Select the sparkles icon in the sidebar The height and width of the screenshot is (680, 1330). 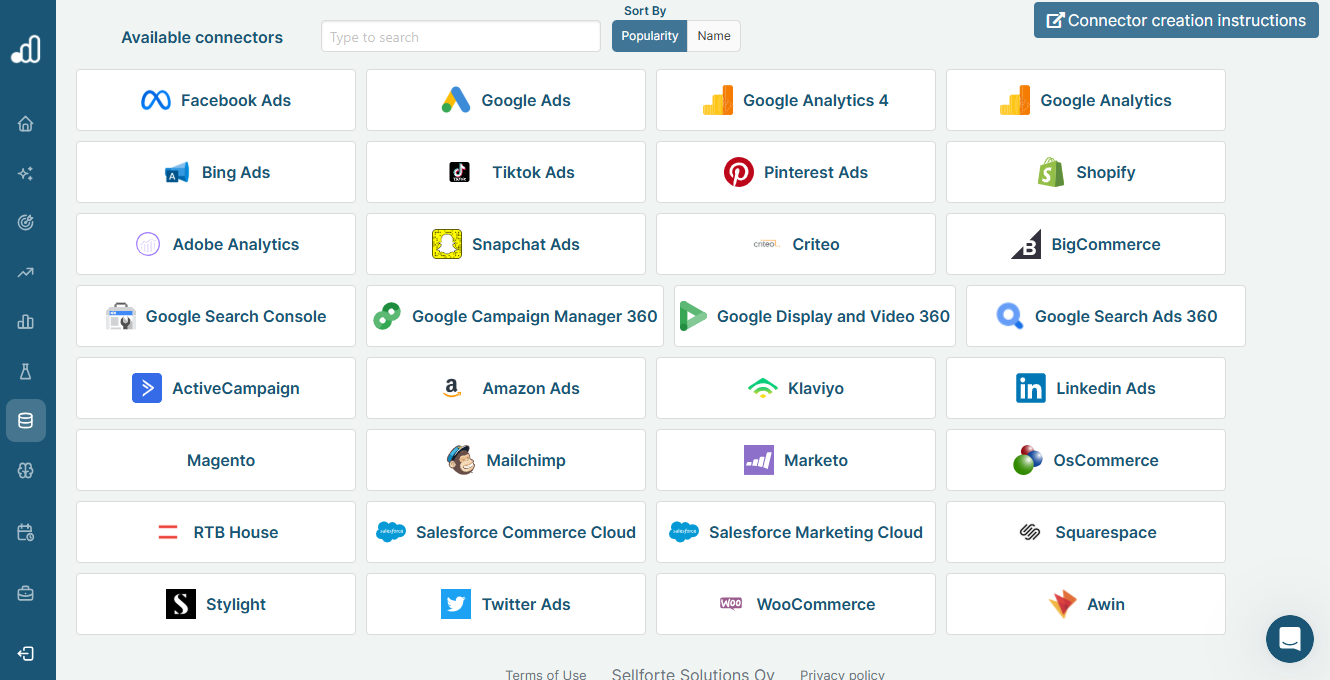click(x=27, y=172)
